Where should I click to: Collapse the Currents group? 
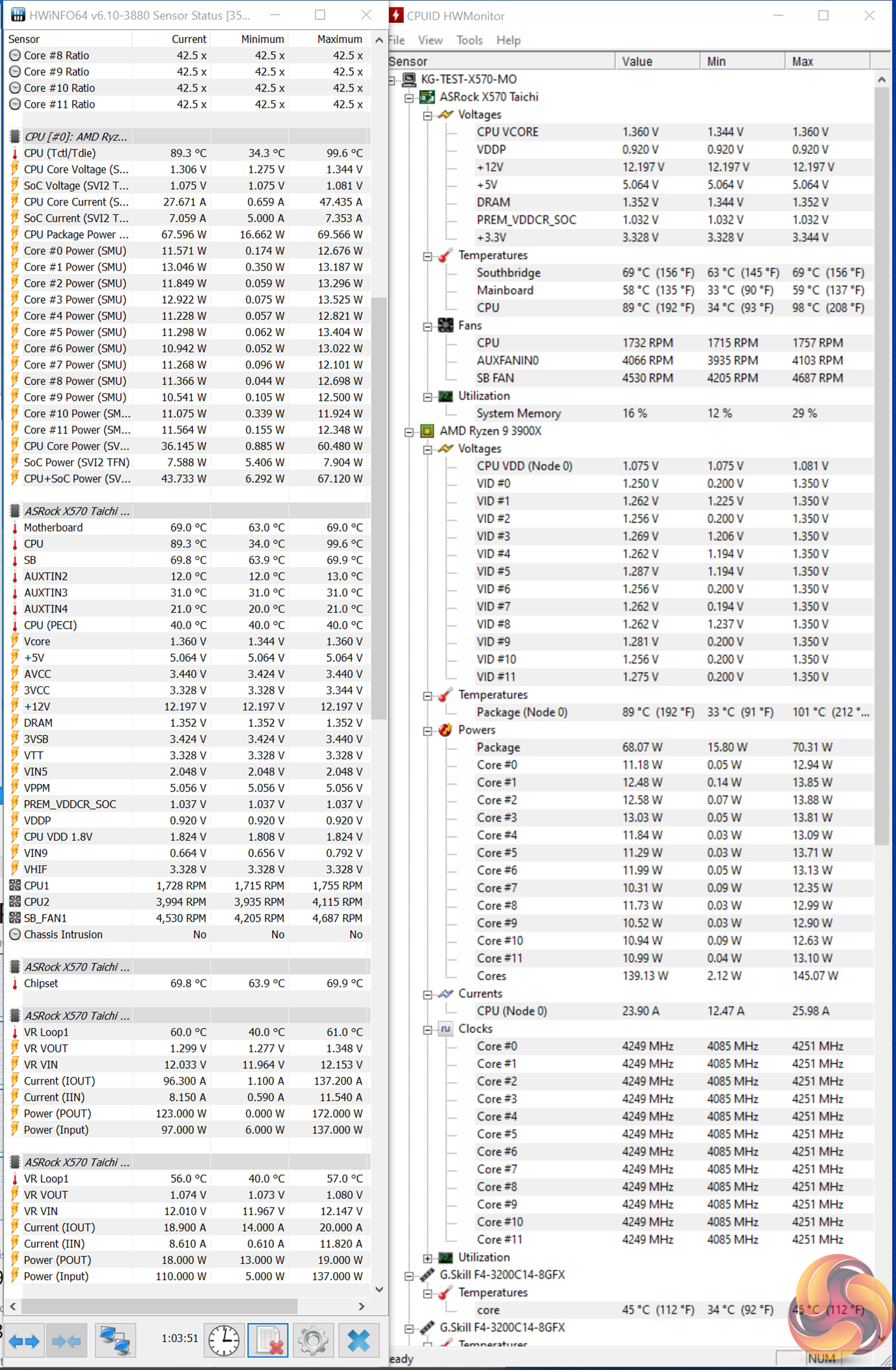click(x=428, y=995)
